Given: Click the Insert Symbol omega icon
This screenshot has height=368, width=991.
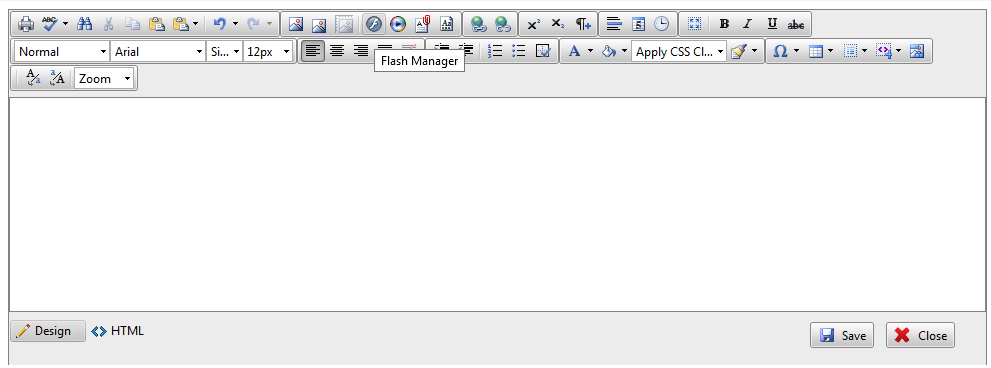Looking at the screenshot, I should 781,52.
